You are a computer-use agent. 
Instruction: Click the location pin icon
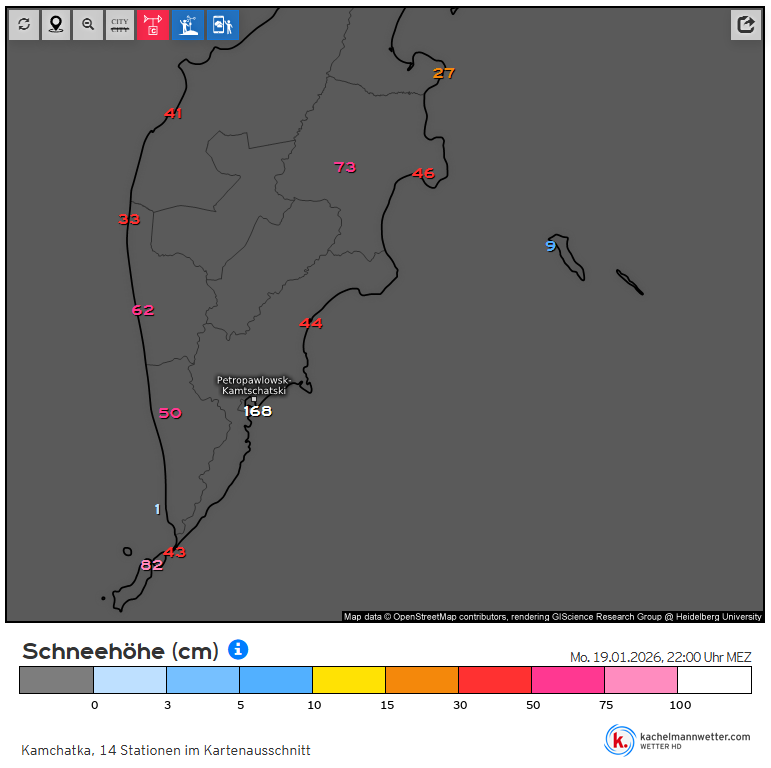(x=56, y=24)
